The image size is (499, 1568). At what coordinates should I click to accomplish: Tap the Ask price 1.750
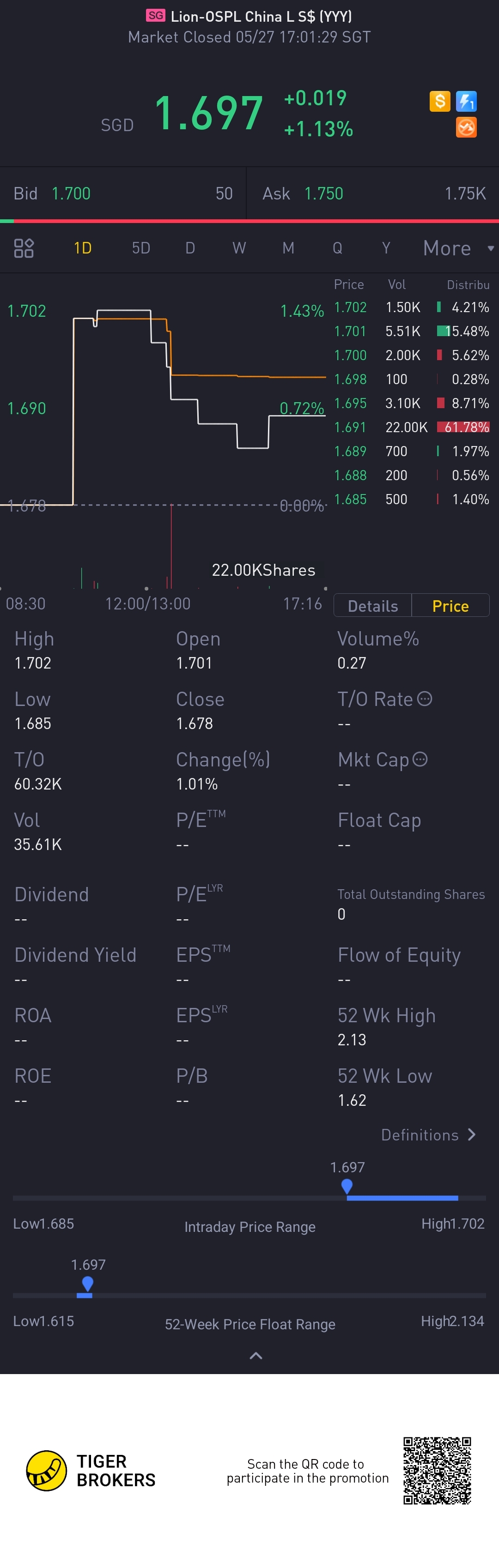pos(323,193)
